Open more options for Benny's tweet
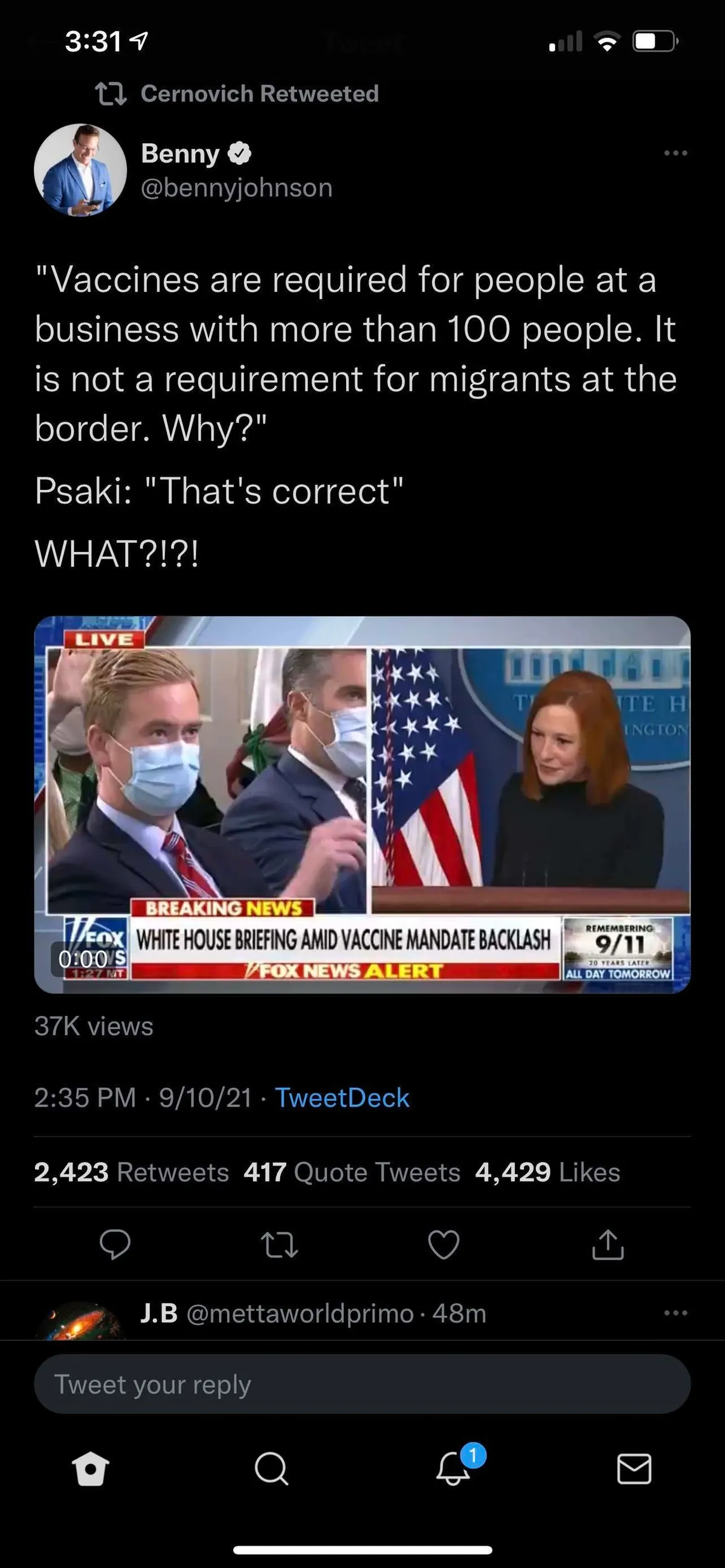Viewport: 725px width, 1568px height. click(x=675, y=153)
